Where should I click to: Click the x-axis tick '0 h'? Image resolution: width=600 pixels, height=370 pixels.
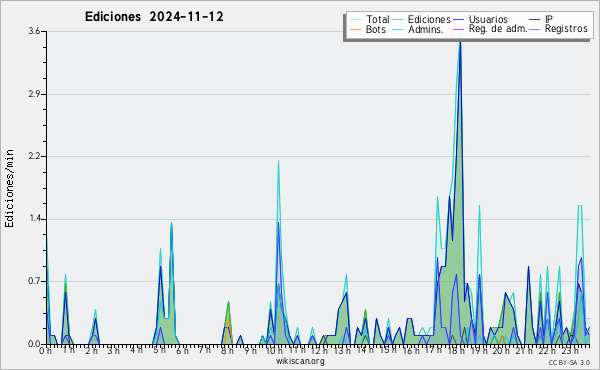[x=46, y=351]
